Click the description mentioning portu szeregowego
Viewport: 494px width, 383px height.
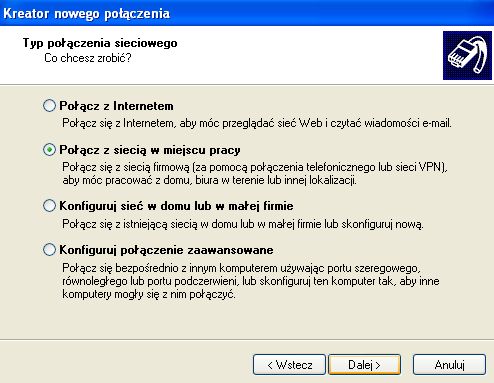[251, 281]
